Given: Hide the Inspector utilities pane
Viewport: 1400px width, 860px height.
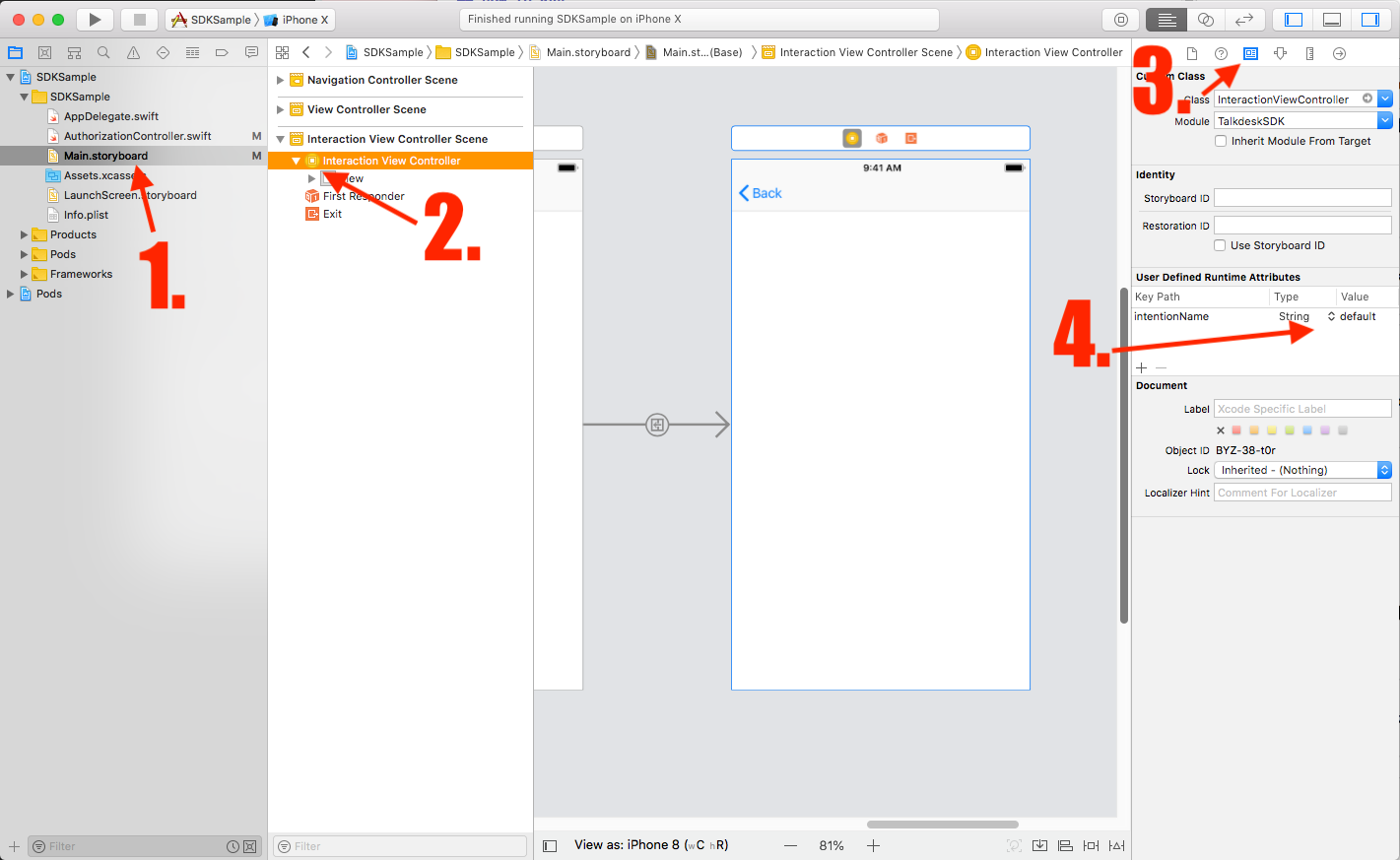Looking at the screenshot, I should (x=1370, y=19).
